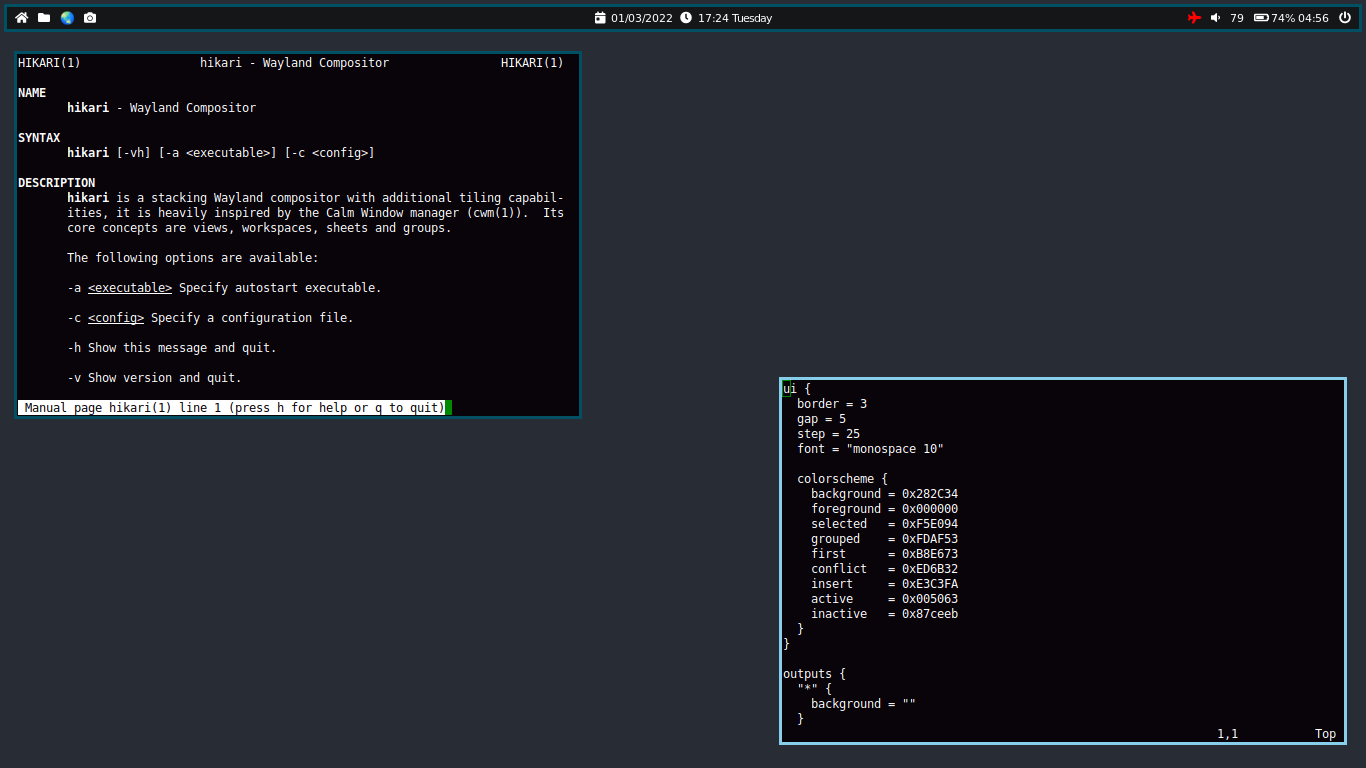
Task: Click the DESCRIPTION section heading
Action: [57, 183]
